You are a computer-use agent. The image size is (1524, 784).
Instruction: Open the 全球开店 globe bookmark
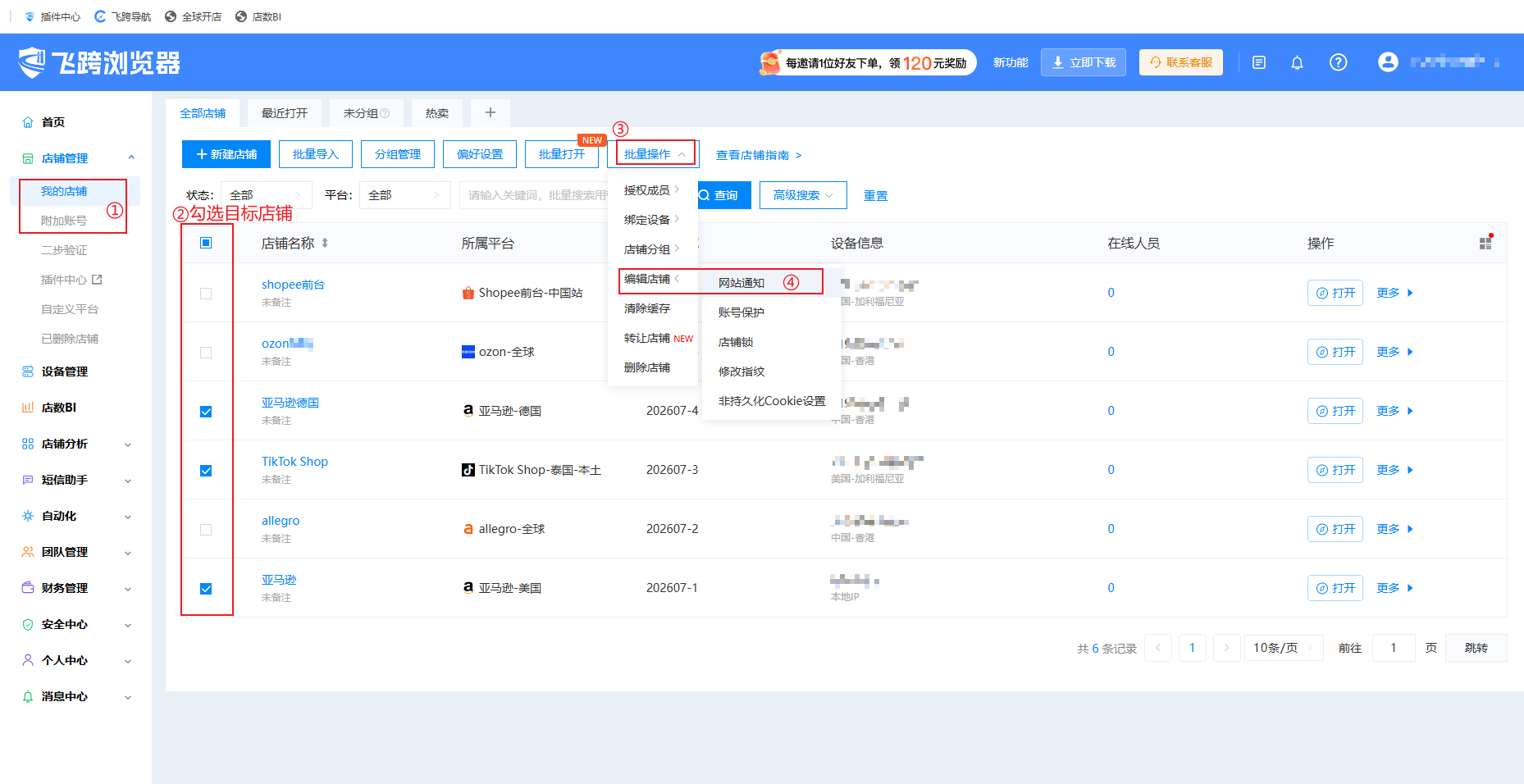click(x=171, y=16)
